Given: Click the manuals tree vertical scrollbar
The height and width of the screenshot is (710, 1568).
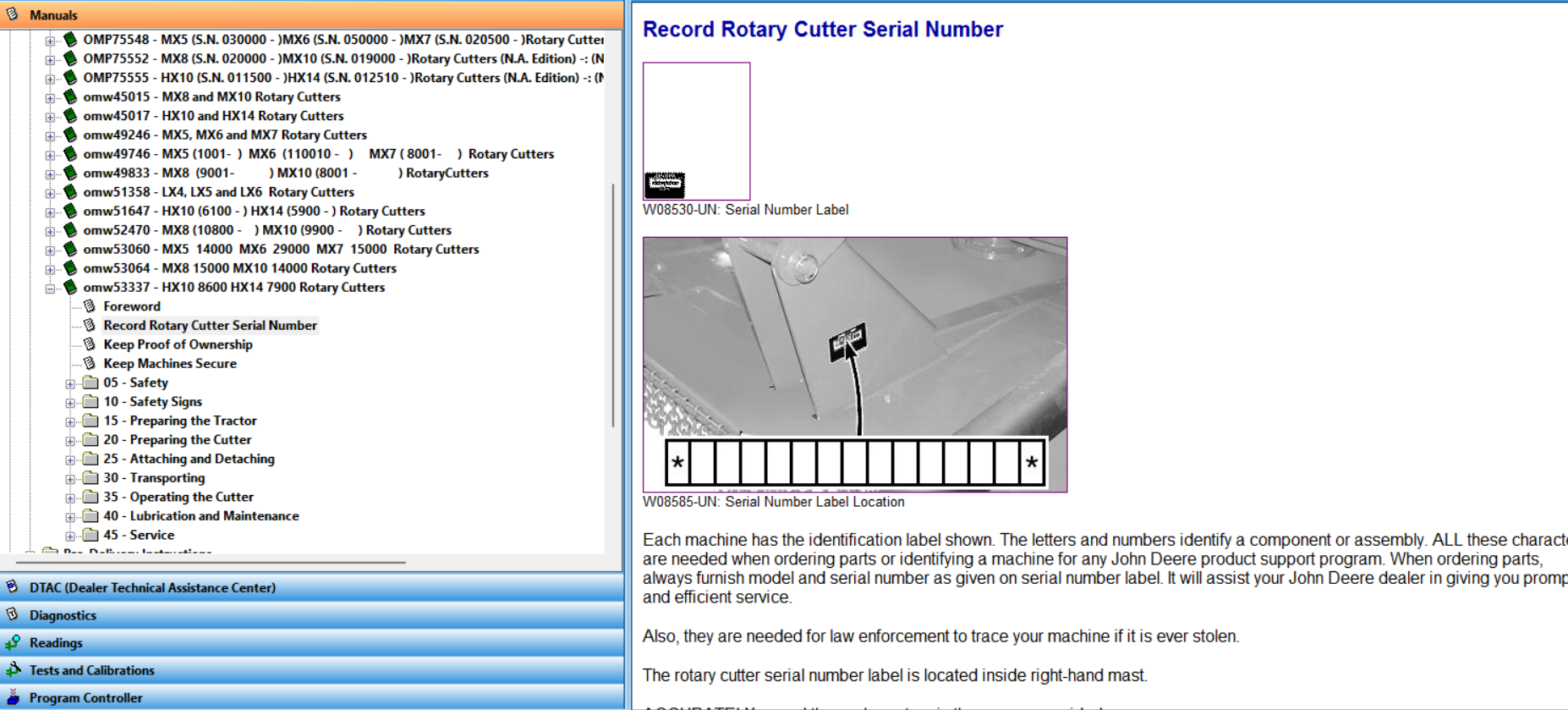Looking at the screenshot, I should coord(613,305).
